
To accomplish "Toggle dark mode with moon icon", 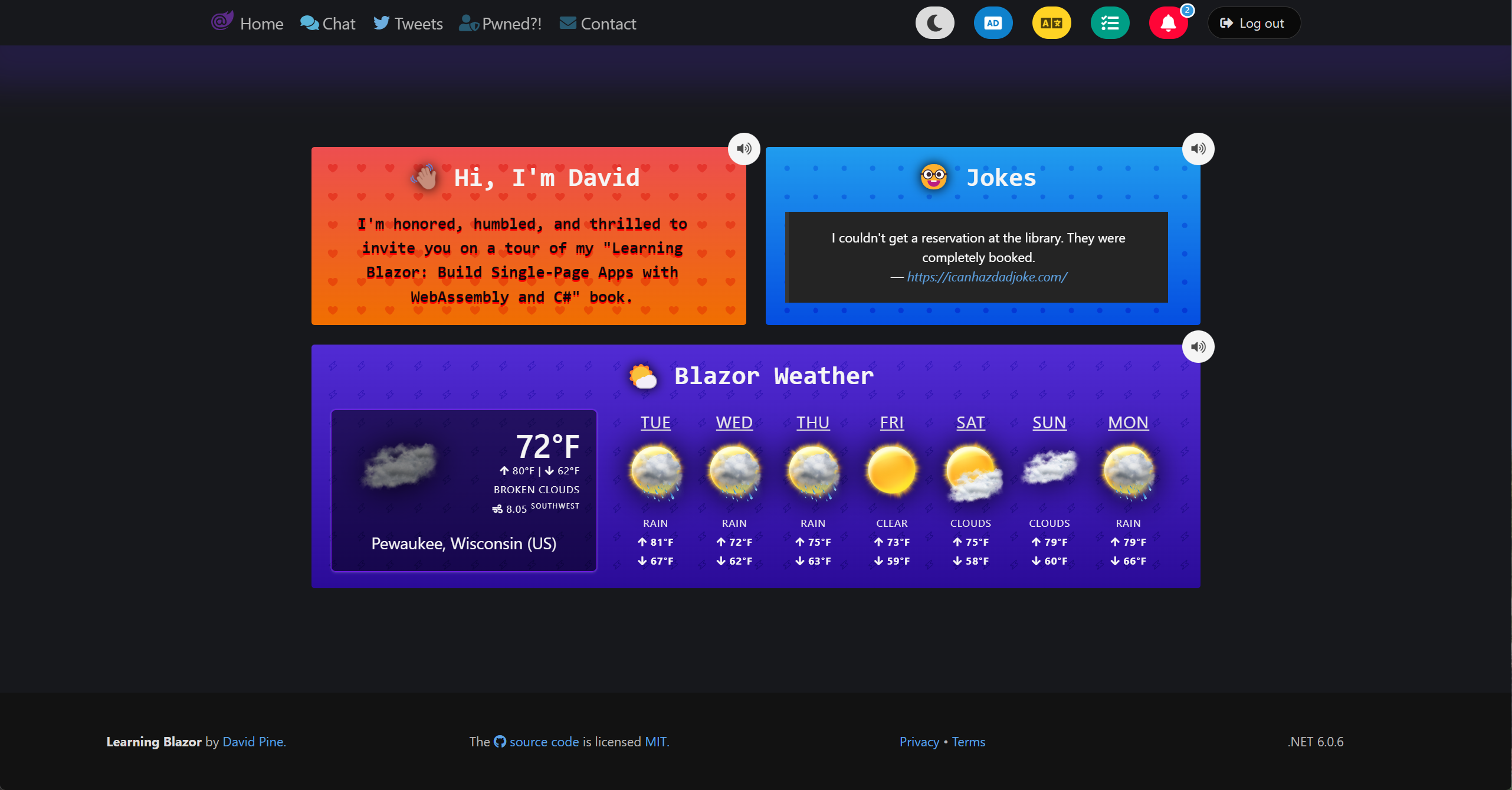I will [x=934, y=22].
